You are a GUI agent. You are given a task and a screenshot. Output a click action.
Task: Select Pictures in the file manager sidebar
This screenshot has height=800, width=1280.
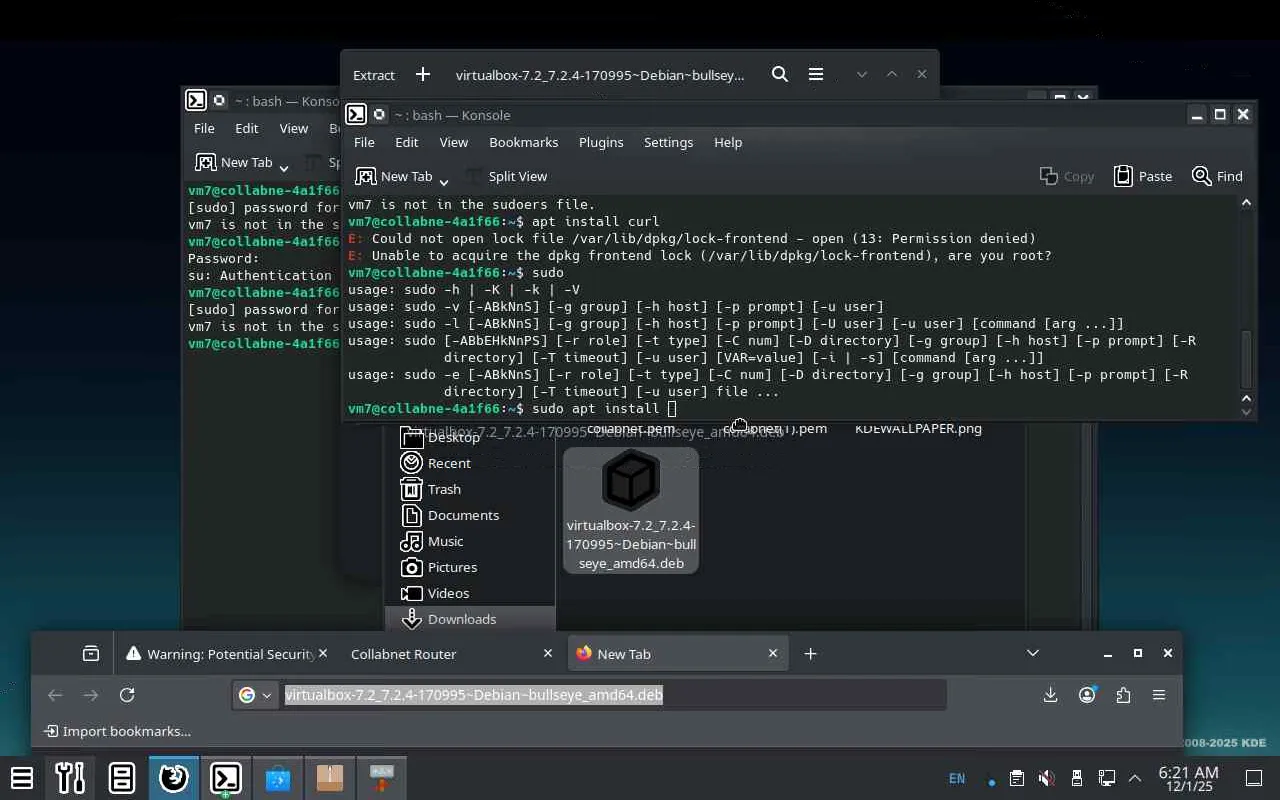click(x=452, y=567)
